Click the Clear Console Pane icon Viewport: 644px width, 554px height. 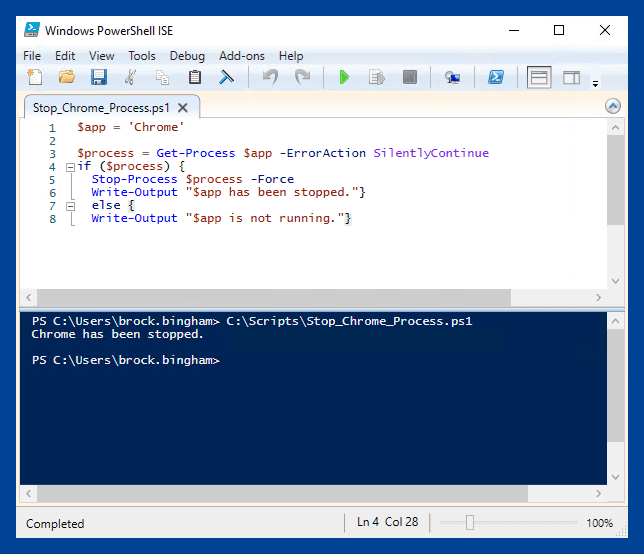(x=226, y=77)
